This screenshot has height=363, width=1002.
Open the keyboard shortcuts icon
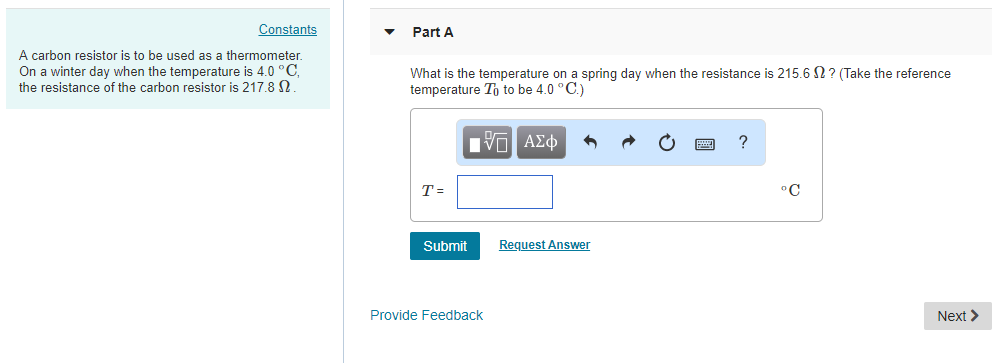[x=704, y=144]
